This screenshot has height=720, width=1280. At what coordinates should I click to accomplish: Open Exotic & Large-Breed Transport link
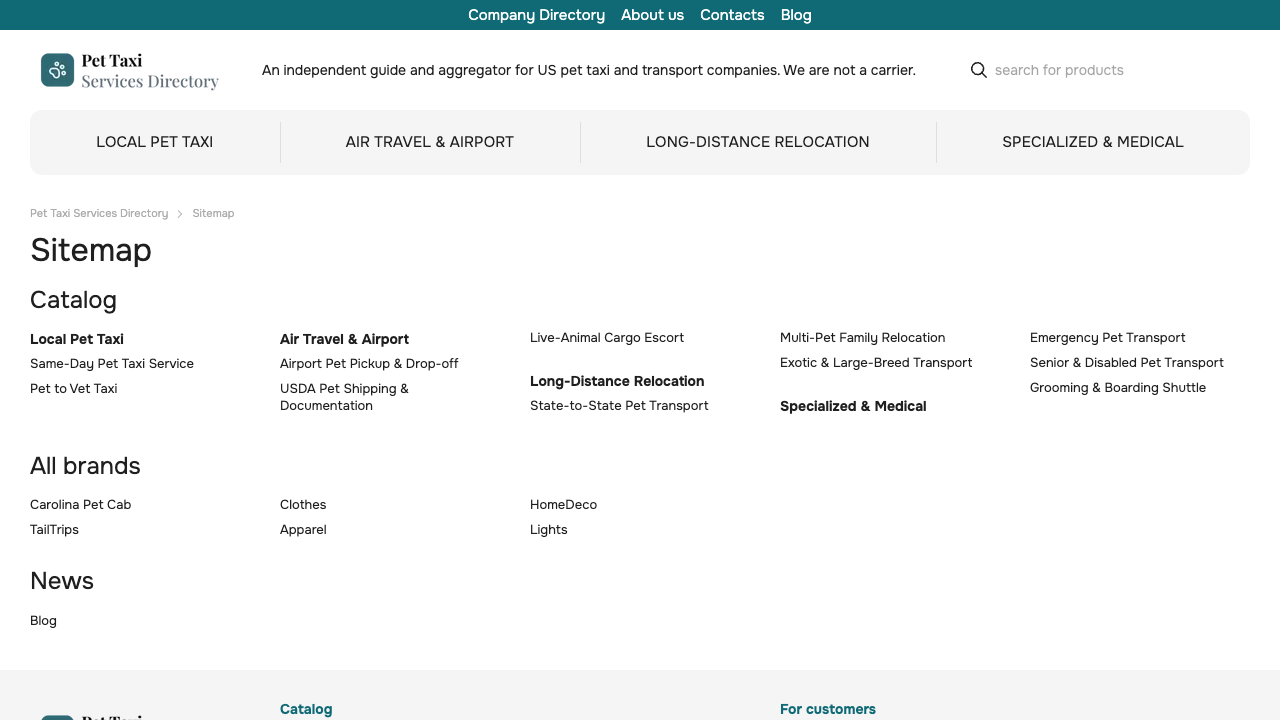[x=876, y=363]
